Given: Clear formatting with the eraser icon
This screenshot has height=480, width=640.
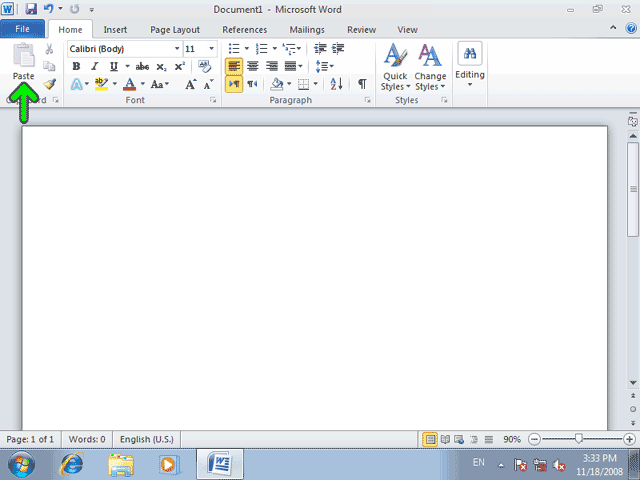Looking at the screenshot, I should (x=204, y=66).
